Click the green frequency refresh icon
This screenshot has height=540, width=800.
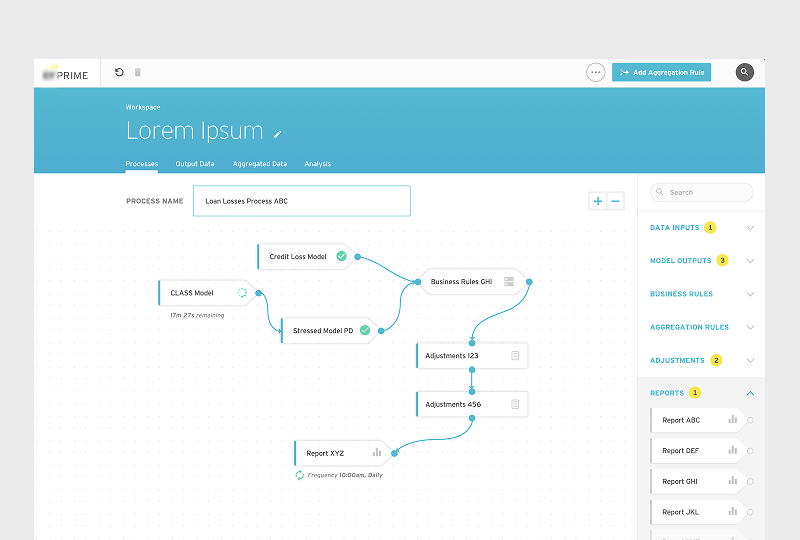[x=299, y=475]
